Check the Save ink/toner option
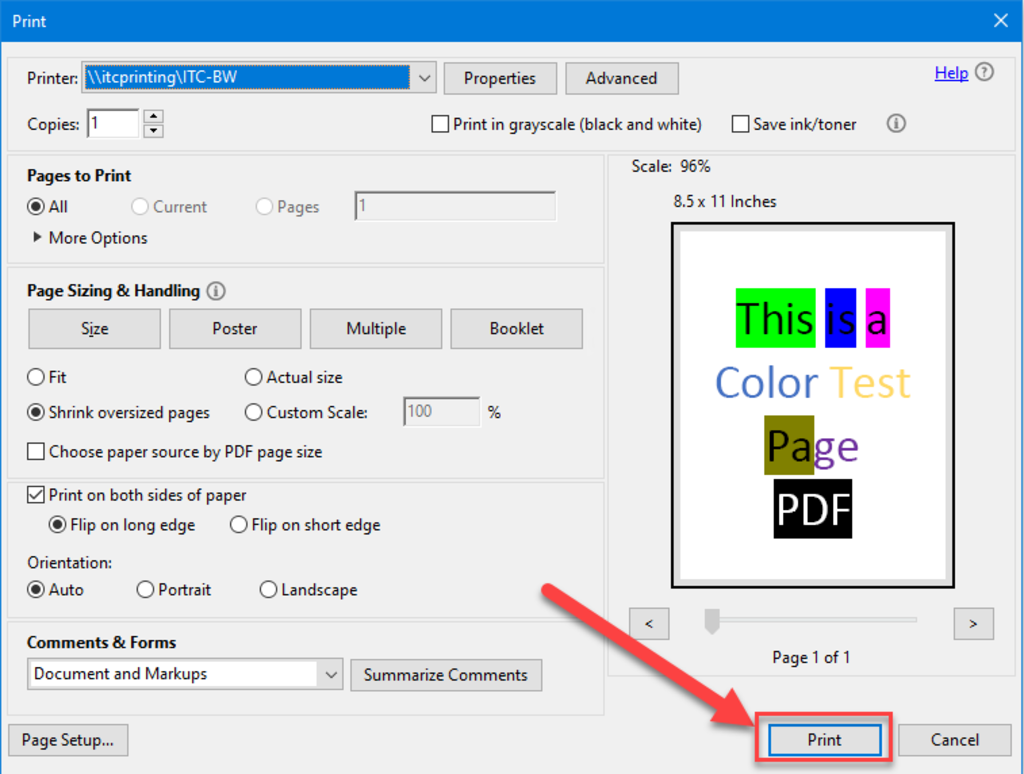The image size is (1024, 774). coord(739,123)
